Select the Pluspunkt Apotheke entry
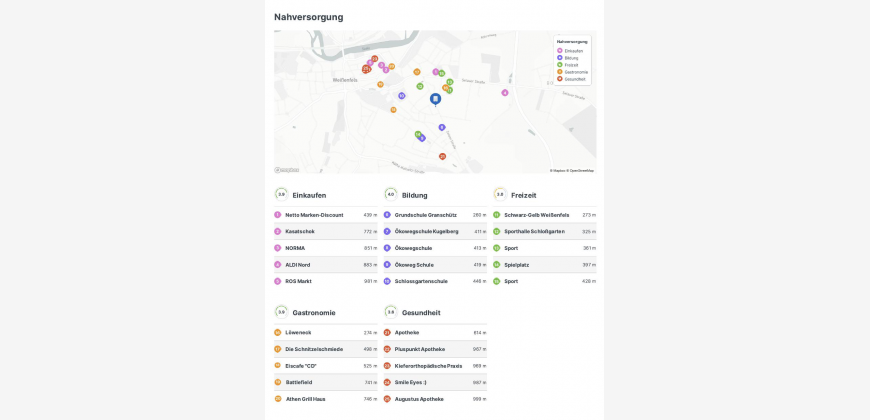 435,349
